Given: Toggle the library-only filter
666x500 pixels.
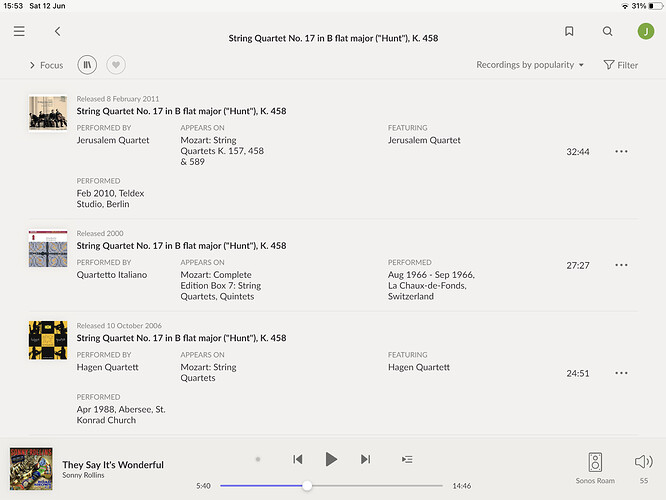Looking at the screenshot, I should point(87,65).
